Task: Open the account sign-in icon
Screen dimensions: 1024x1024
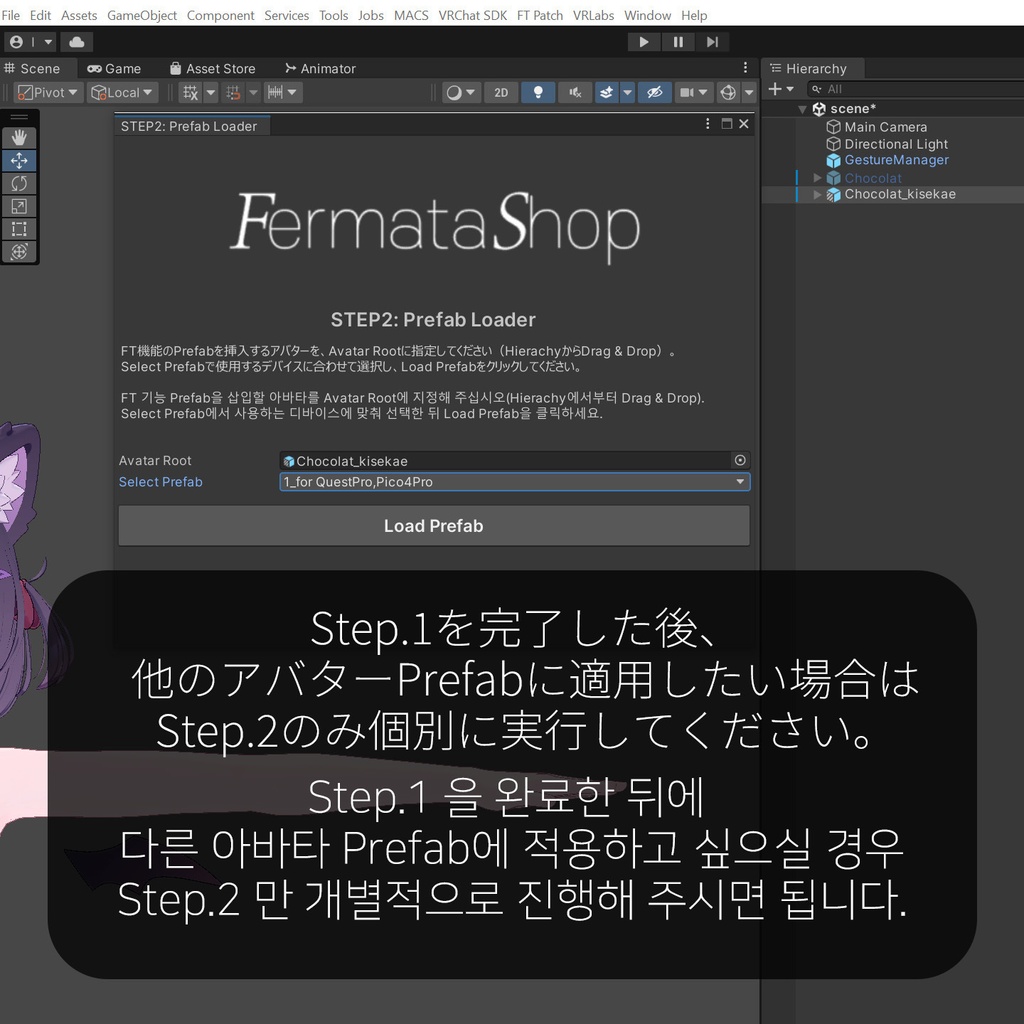Action: [18, 41]
